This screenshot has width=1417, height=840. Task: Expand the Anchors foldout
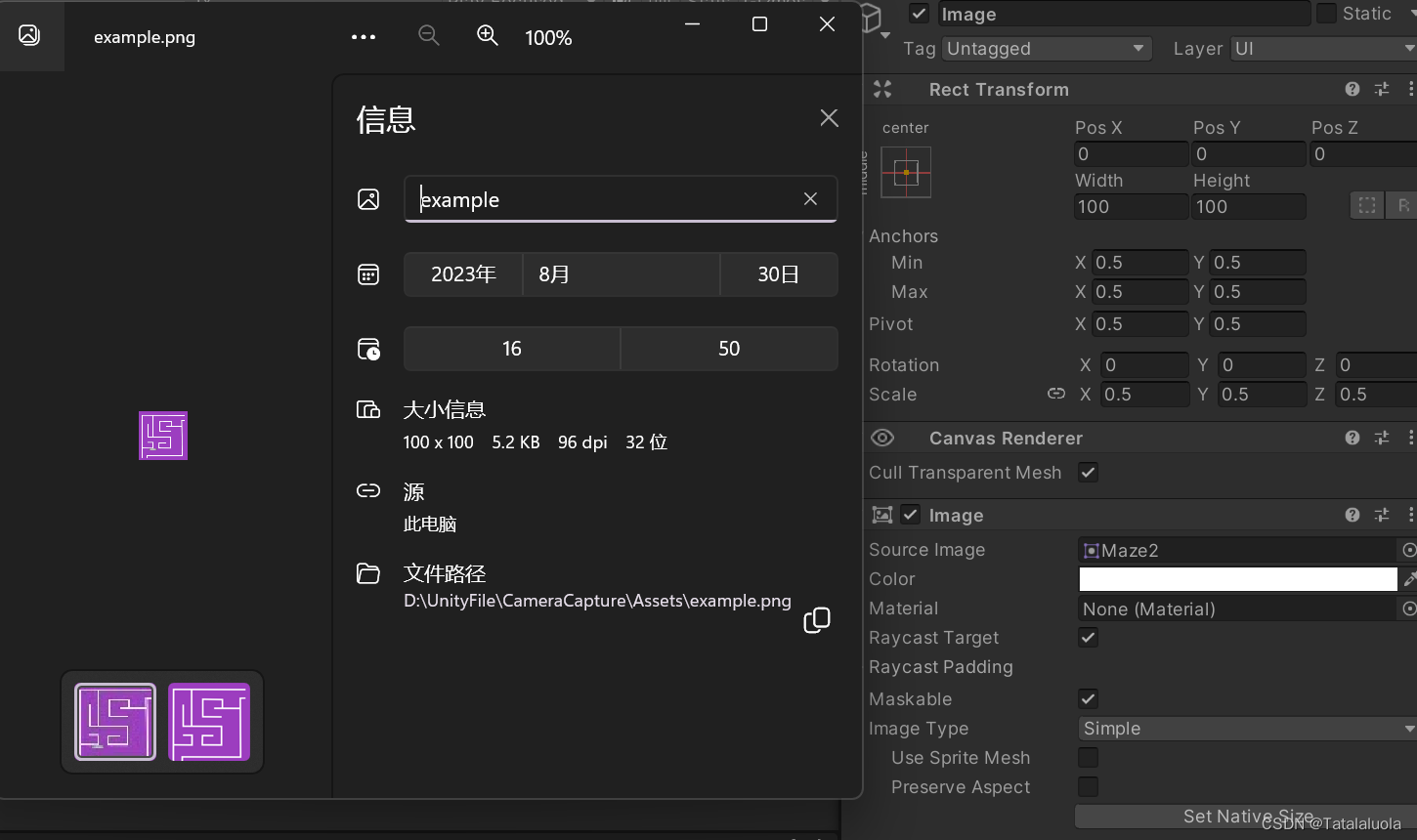click(903, 236)
